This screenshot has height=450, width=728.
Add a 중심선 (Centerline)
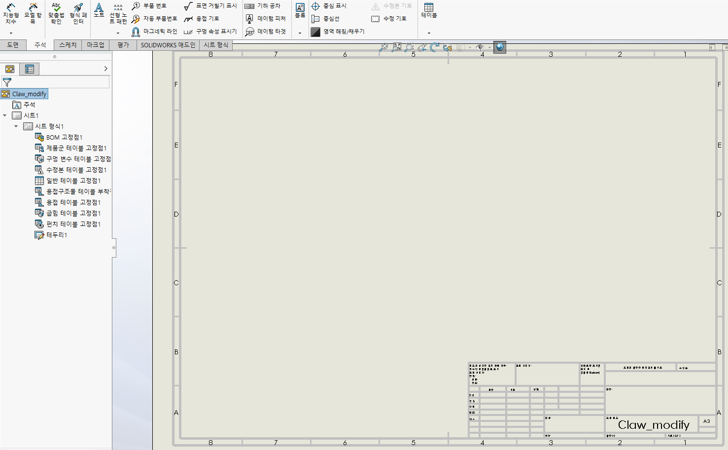(x=325, y=19)
